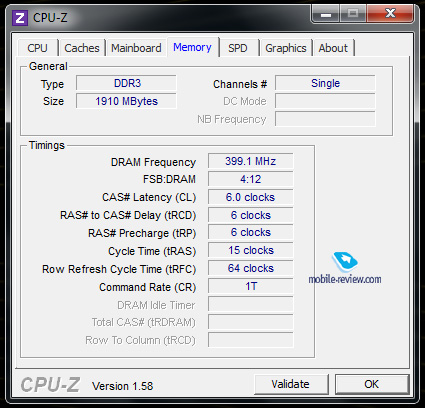
Task: Click the Validate button
Action: (x=290, y=384)
